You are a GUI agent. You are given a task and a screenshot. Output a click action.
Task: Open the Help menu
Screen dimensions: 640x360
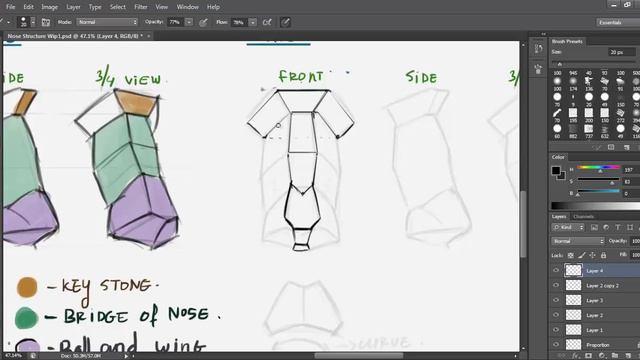point(213,7)
